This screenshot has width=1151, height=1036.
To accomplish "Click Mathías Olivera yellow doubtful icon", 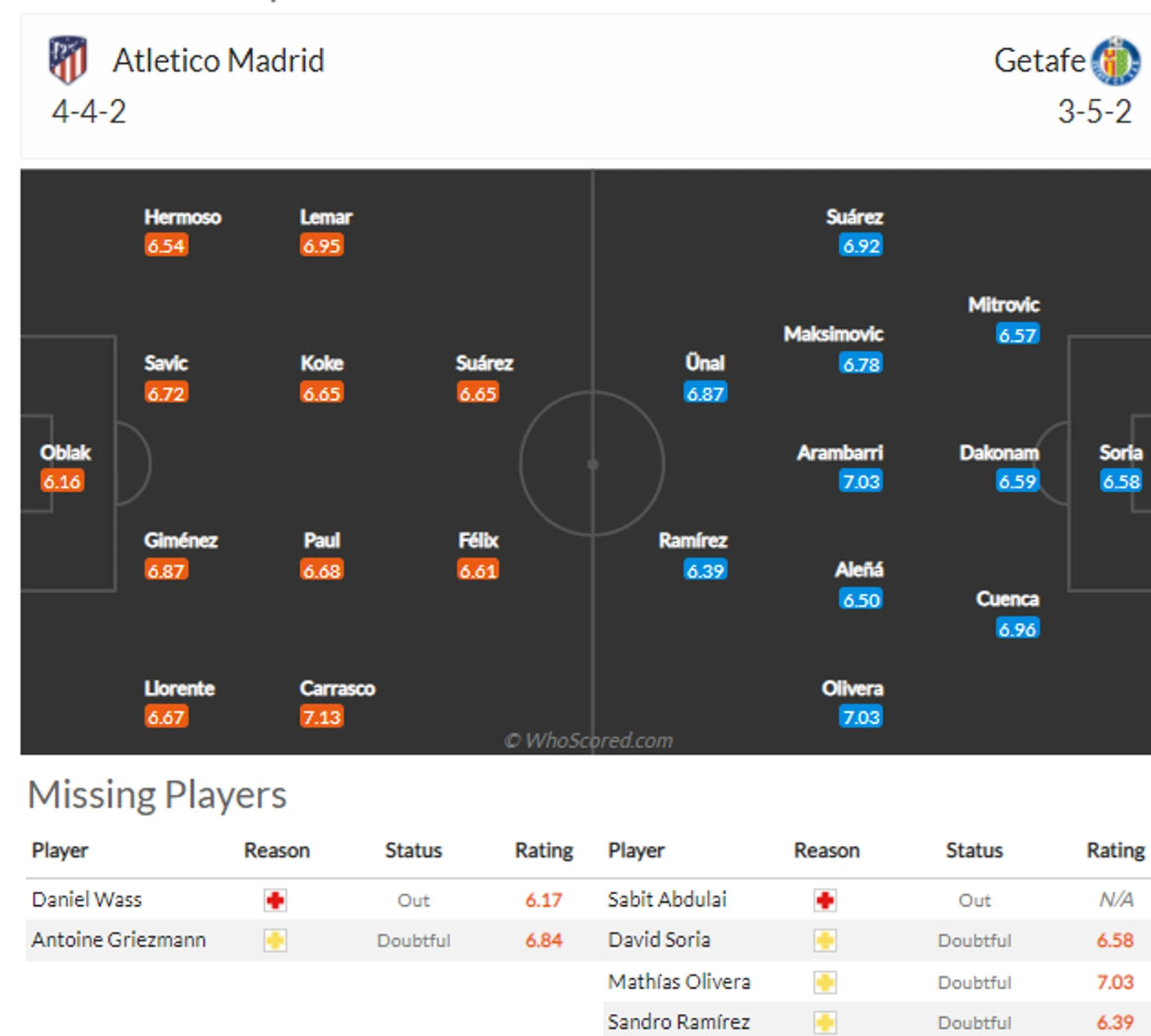I will pyautogui.click(x=825, y=982).
